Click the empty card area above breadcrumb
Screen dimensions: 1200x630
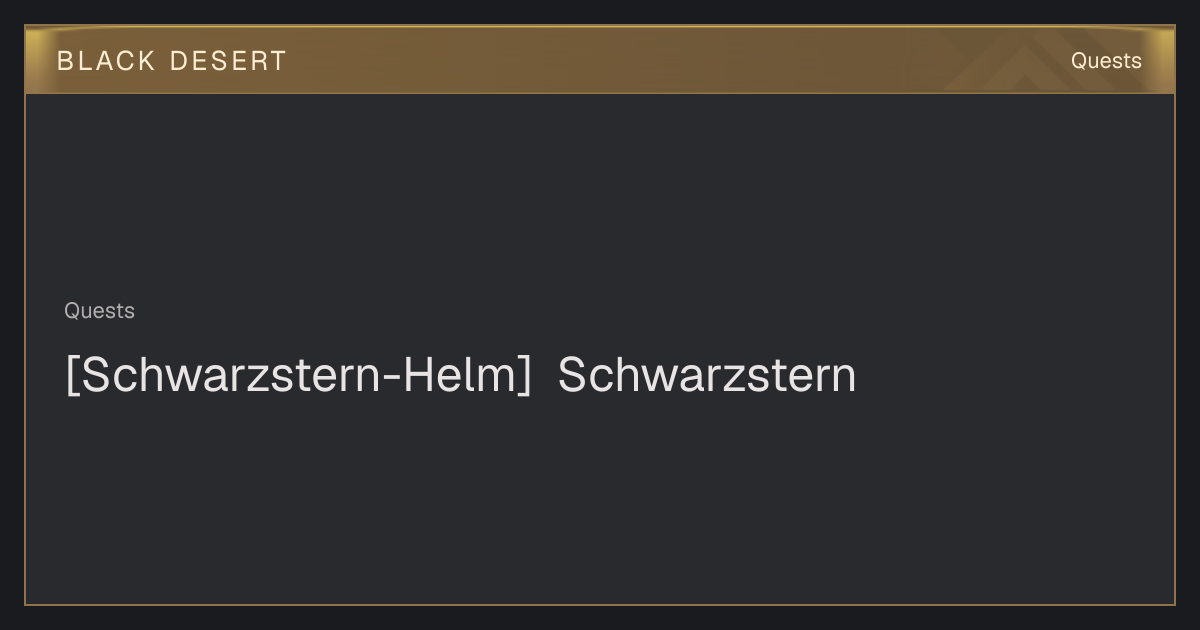coord(600,195)
